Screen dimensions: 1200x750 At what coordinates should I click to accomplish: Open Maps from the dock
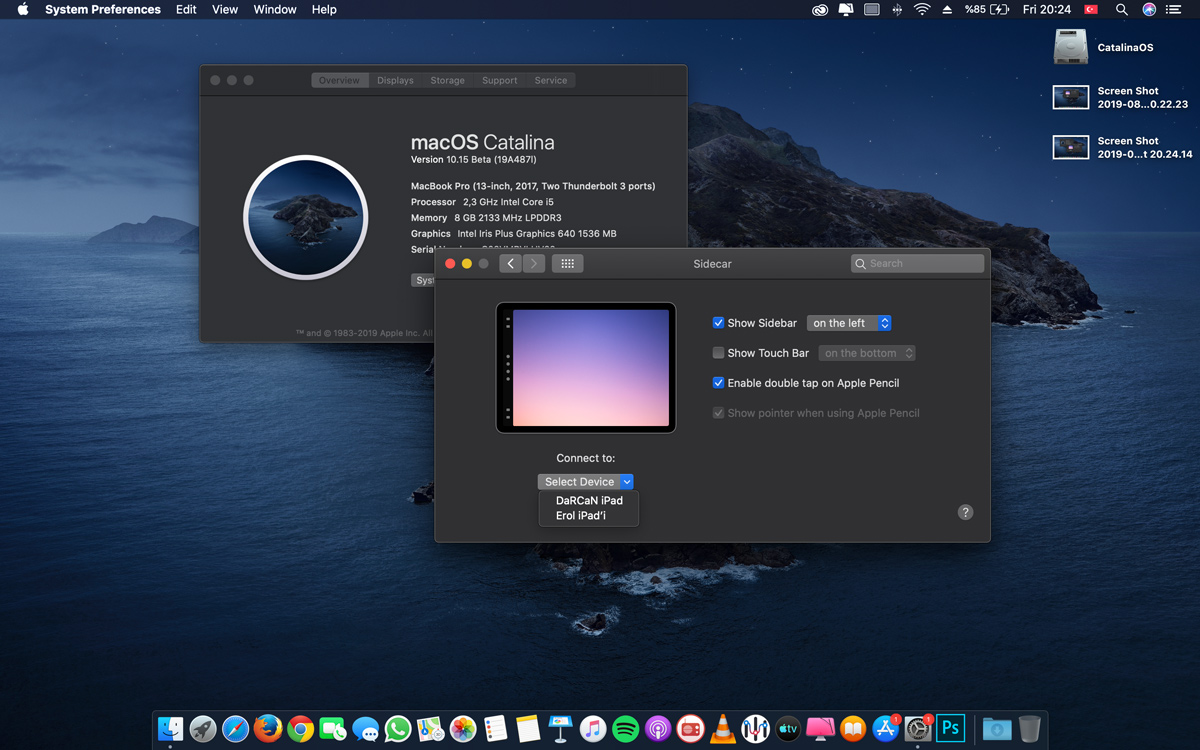[x=430, y=729]
